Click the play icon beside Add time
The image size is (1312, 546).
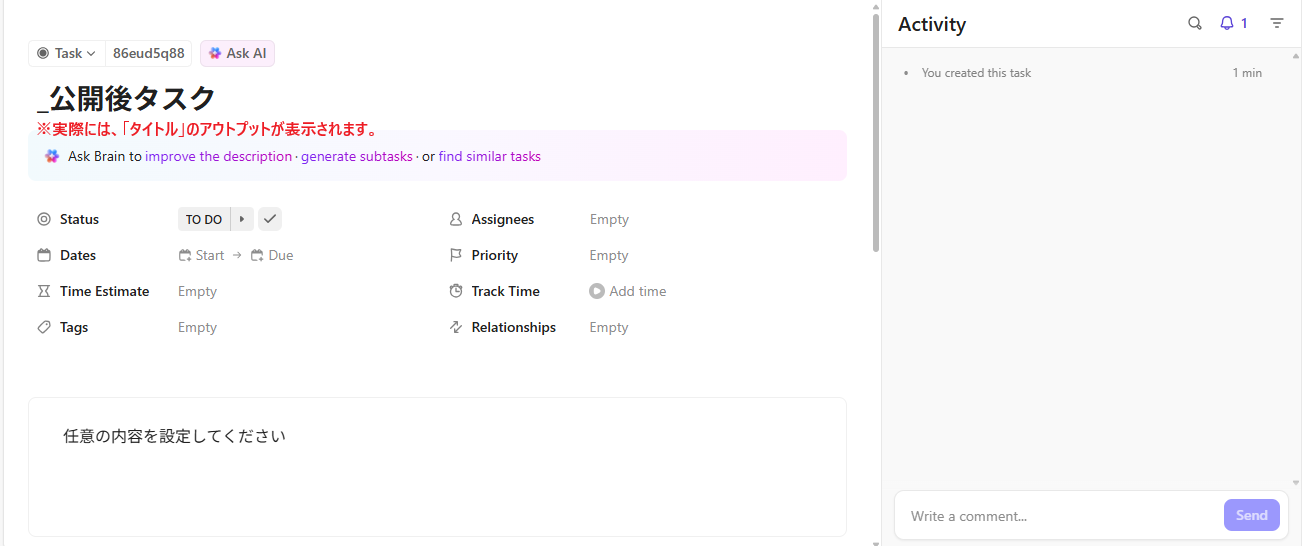(x=597, y=291)
